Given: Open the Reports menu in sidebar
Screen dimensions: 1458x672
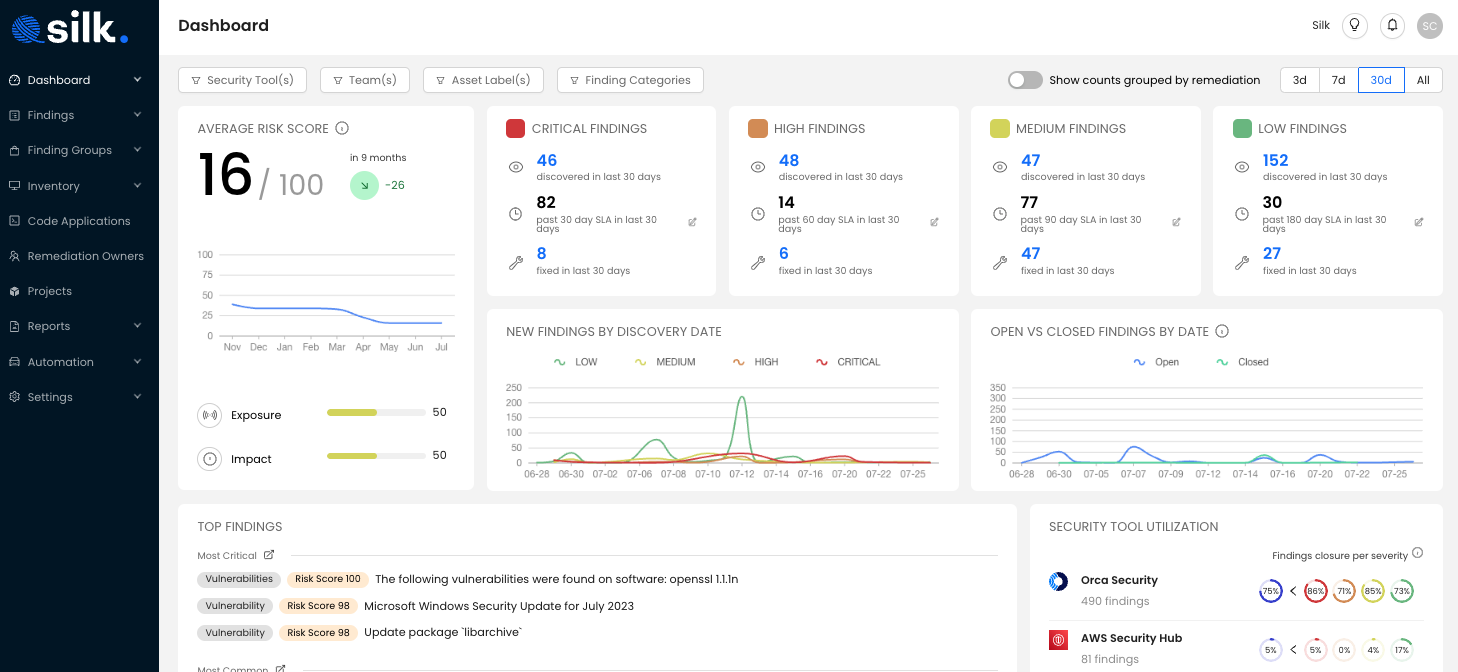Looking at the screenshot, I should pos(75,325).
